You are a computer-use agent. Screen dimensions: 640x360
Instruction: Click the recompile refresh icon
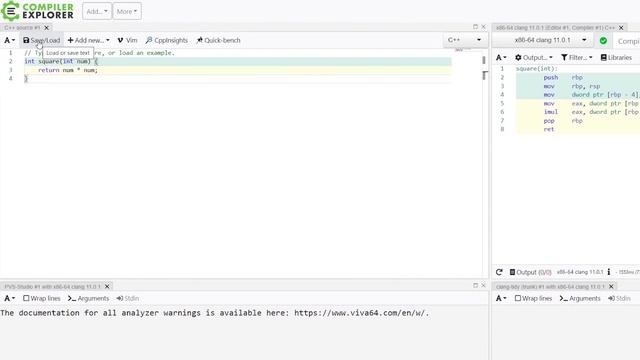point(499,272)
